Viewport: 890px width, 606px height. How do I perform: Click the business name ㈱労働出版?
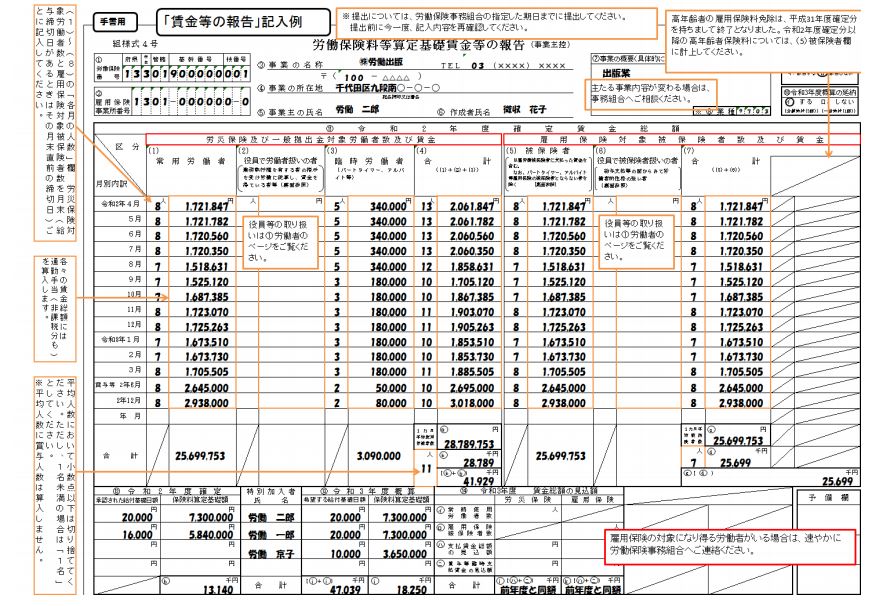[x=381, y=62]
